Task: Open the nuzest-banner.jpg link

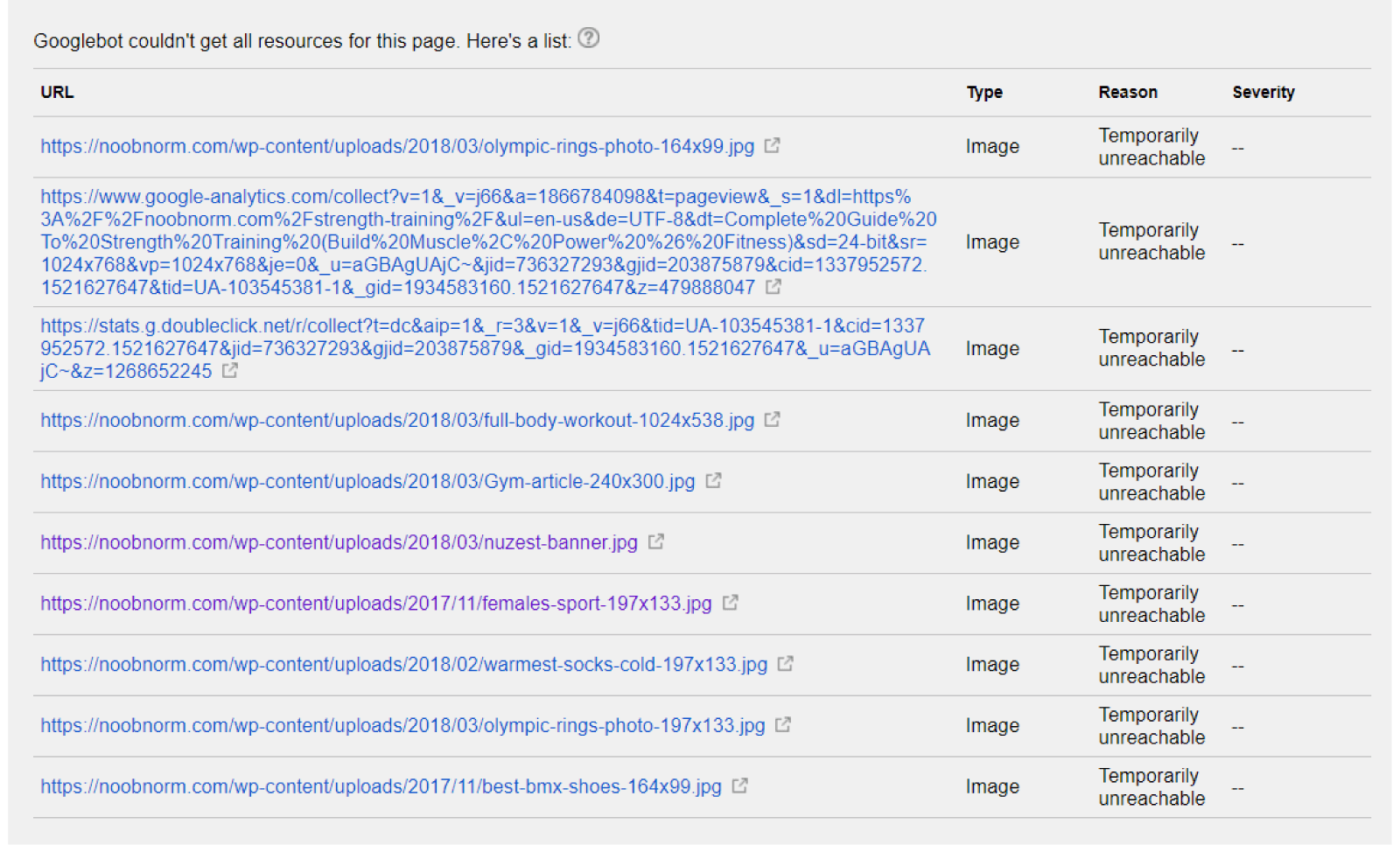Action: pos(339,542)
